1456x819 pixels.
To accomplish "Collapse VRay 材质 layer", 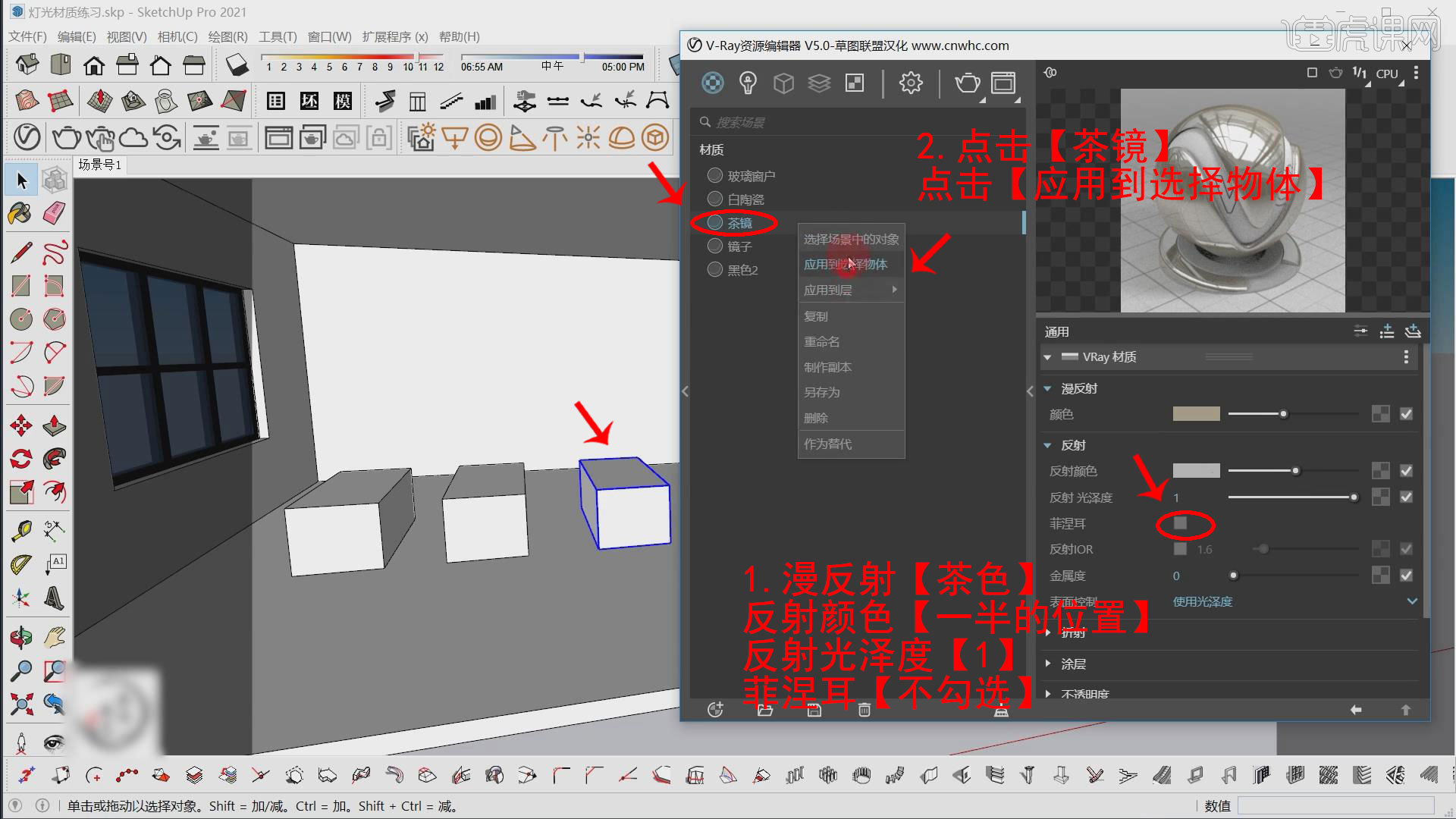I will (x=1047, y=357).
